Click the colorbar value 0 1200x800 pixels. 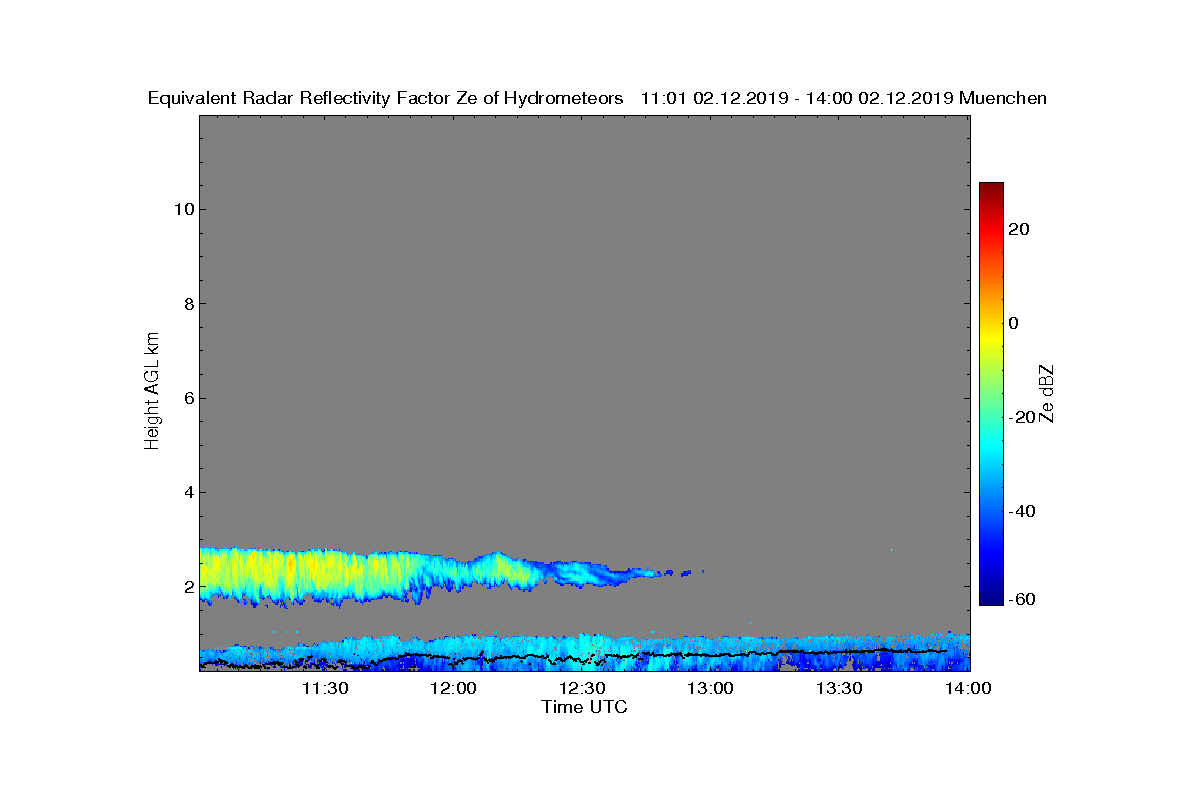pos(1014,323)
